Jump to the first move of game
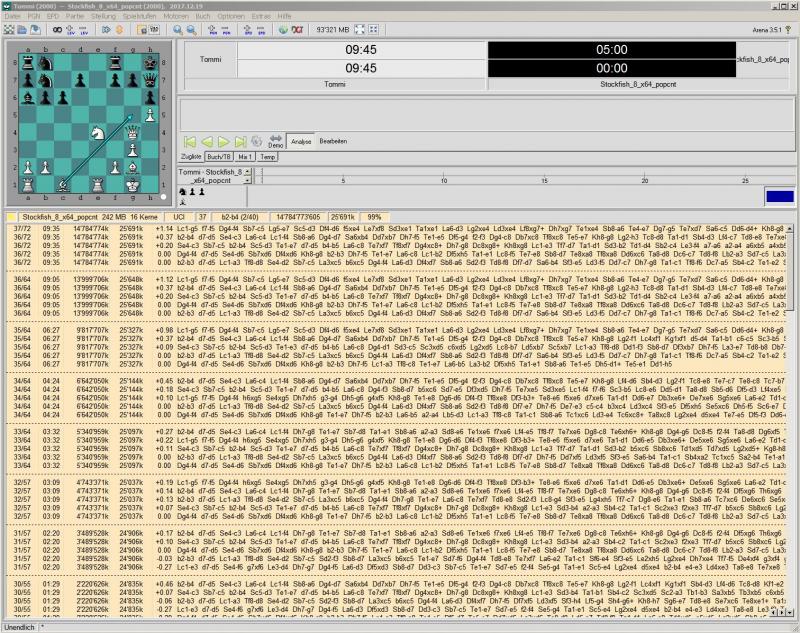 click(x=190, y=142)
